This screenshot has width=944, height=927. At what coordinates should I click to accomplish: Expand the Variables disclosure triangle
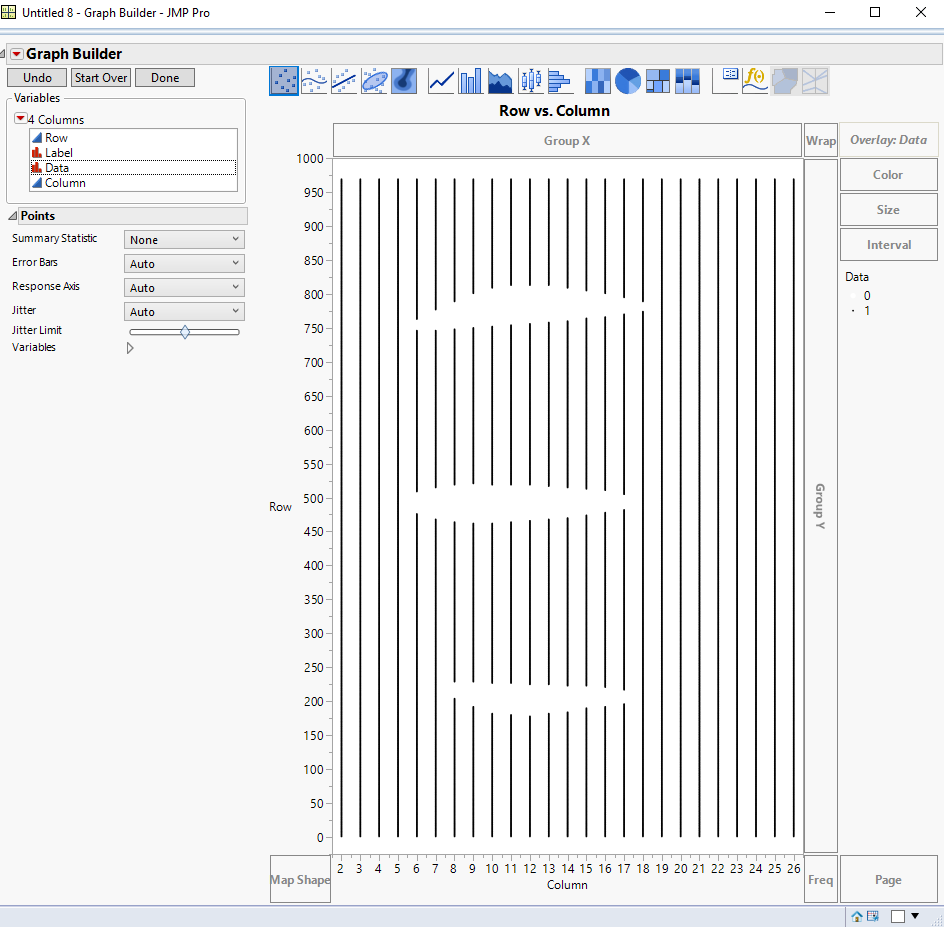[130, 348]
